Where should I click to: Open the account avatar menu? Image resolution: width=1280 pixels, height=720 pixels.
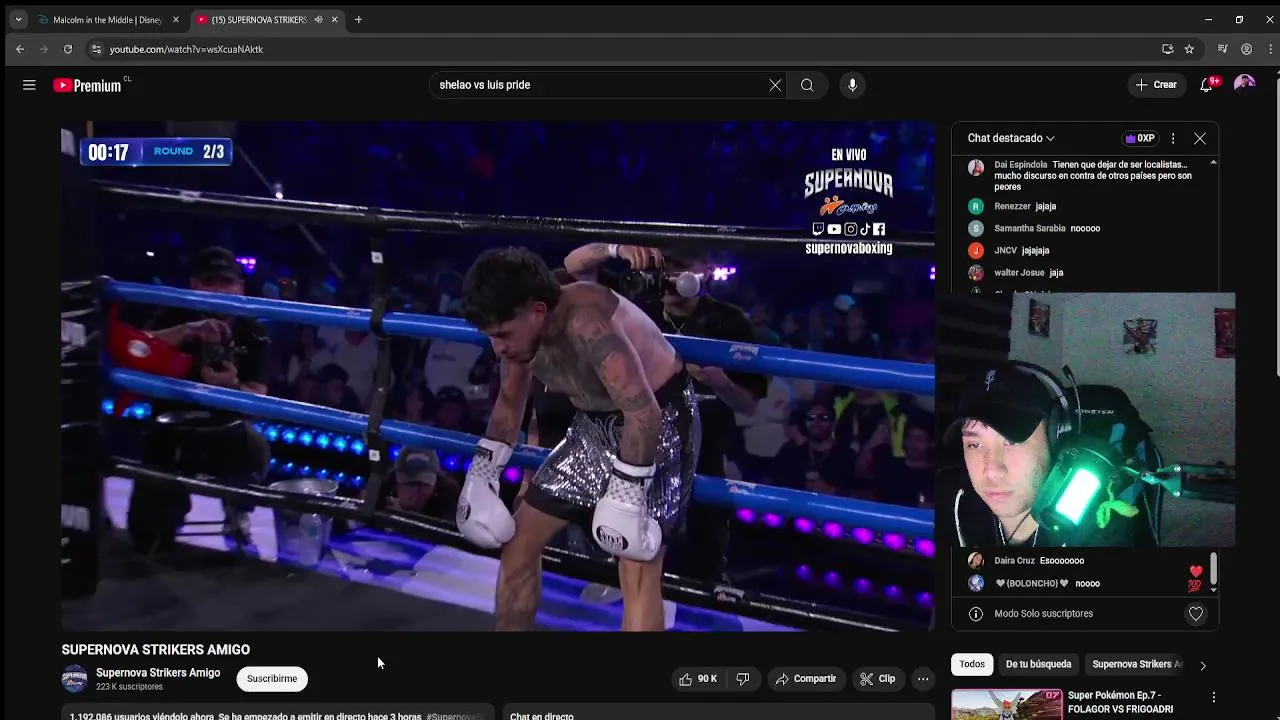point(1244,85)
